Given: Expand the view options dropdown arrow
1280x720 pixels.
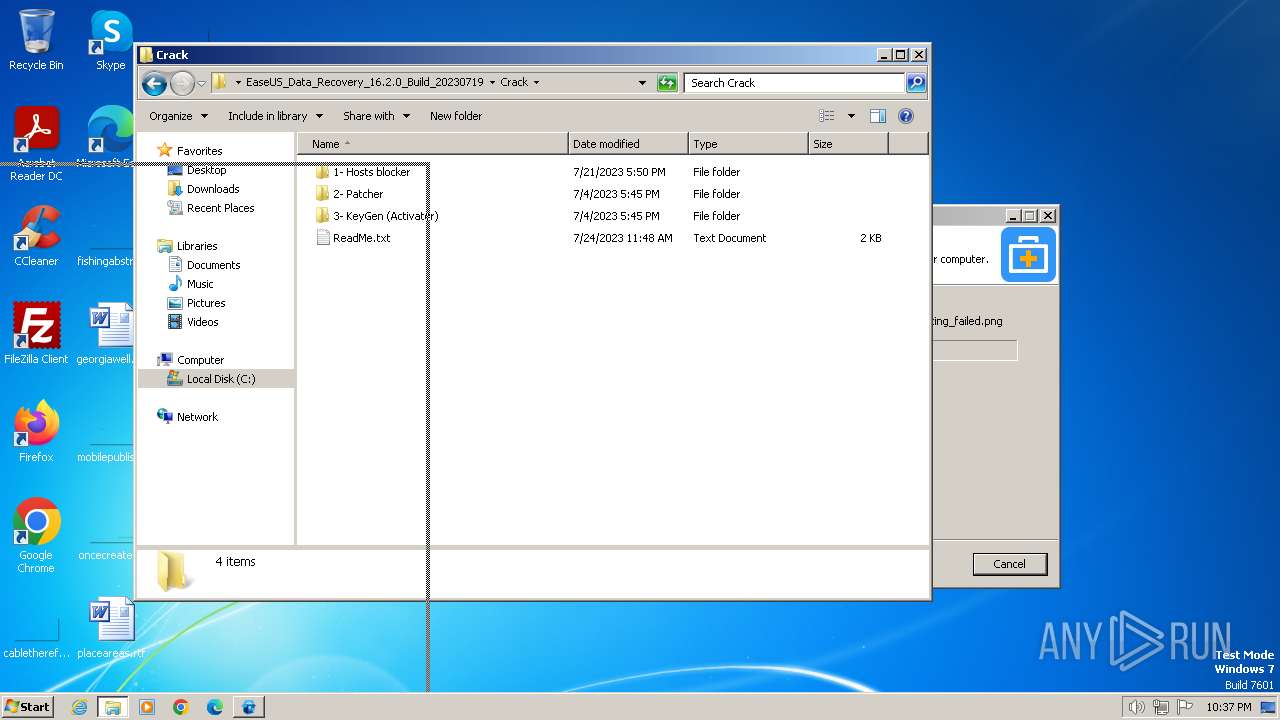Looking at the screenshot, I should [851, 116].
